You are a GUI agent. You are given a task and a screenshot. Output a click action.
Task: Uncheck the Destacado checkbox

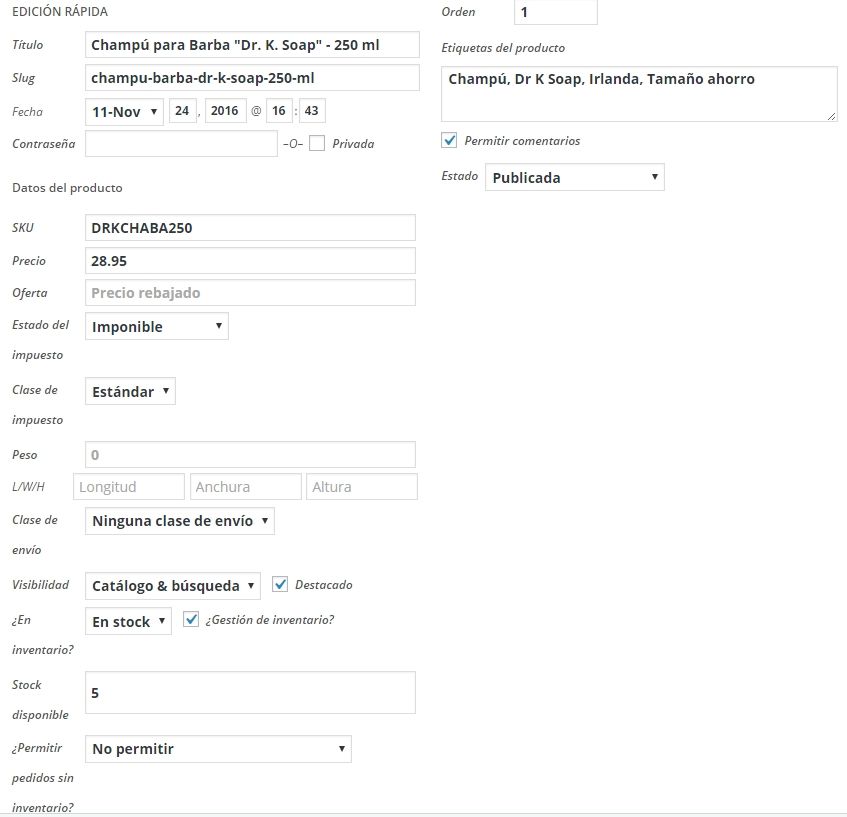point(280,584)
